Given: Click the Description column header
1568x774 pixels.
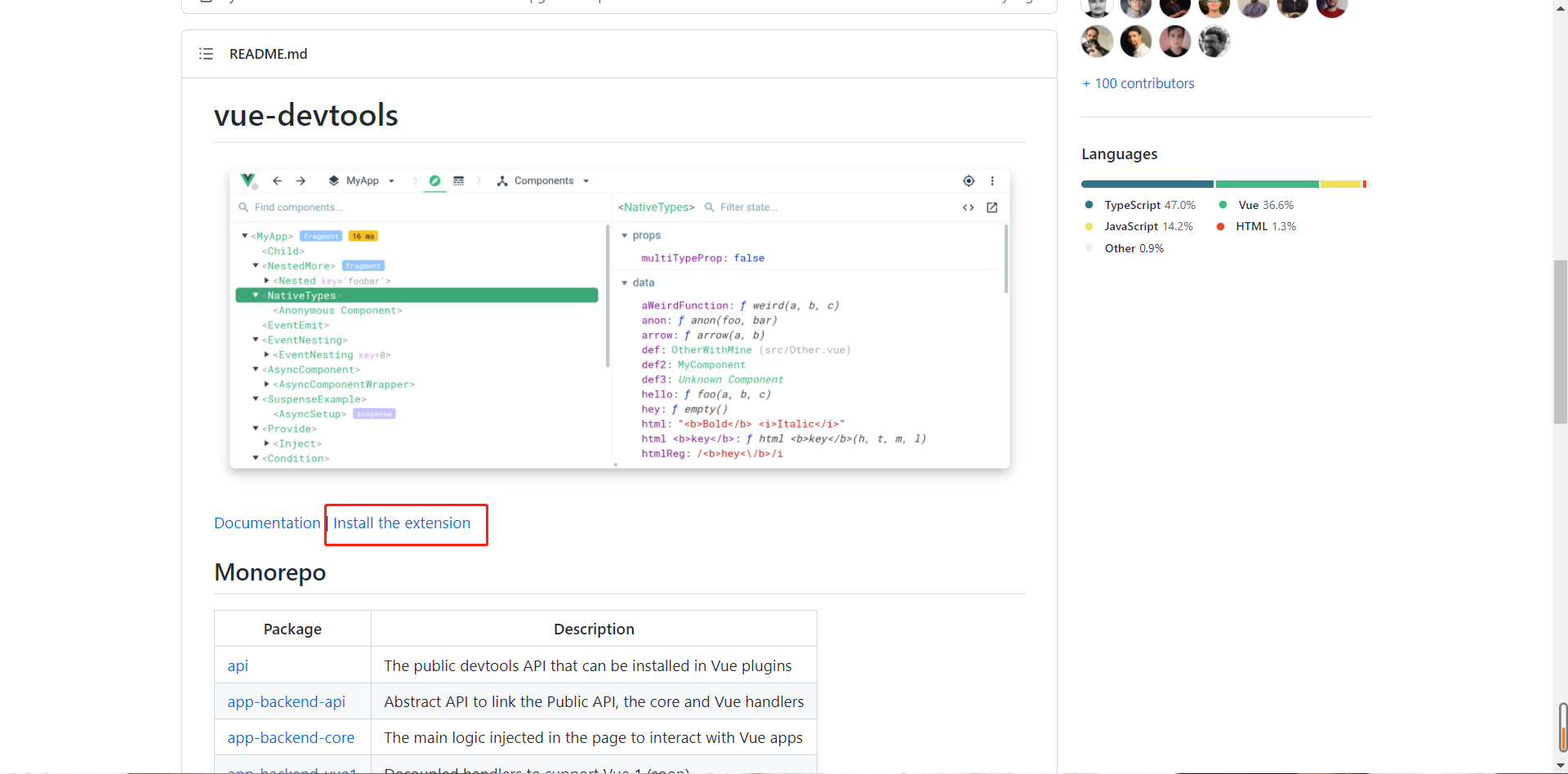Looking at the screenshot, I should (594, 629).
